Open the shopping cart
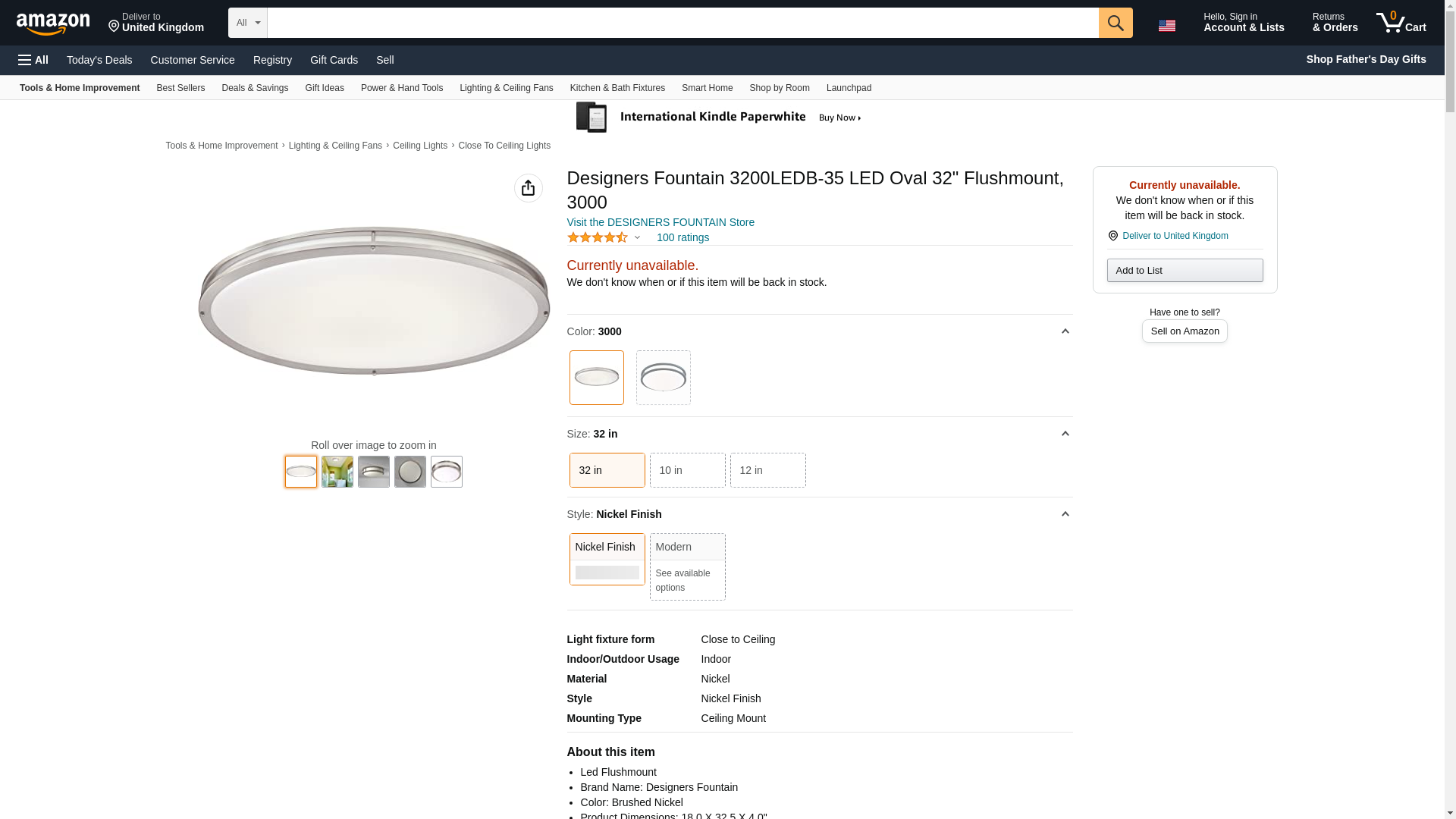The image size is (1456, 819). point(1401,23)
